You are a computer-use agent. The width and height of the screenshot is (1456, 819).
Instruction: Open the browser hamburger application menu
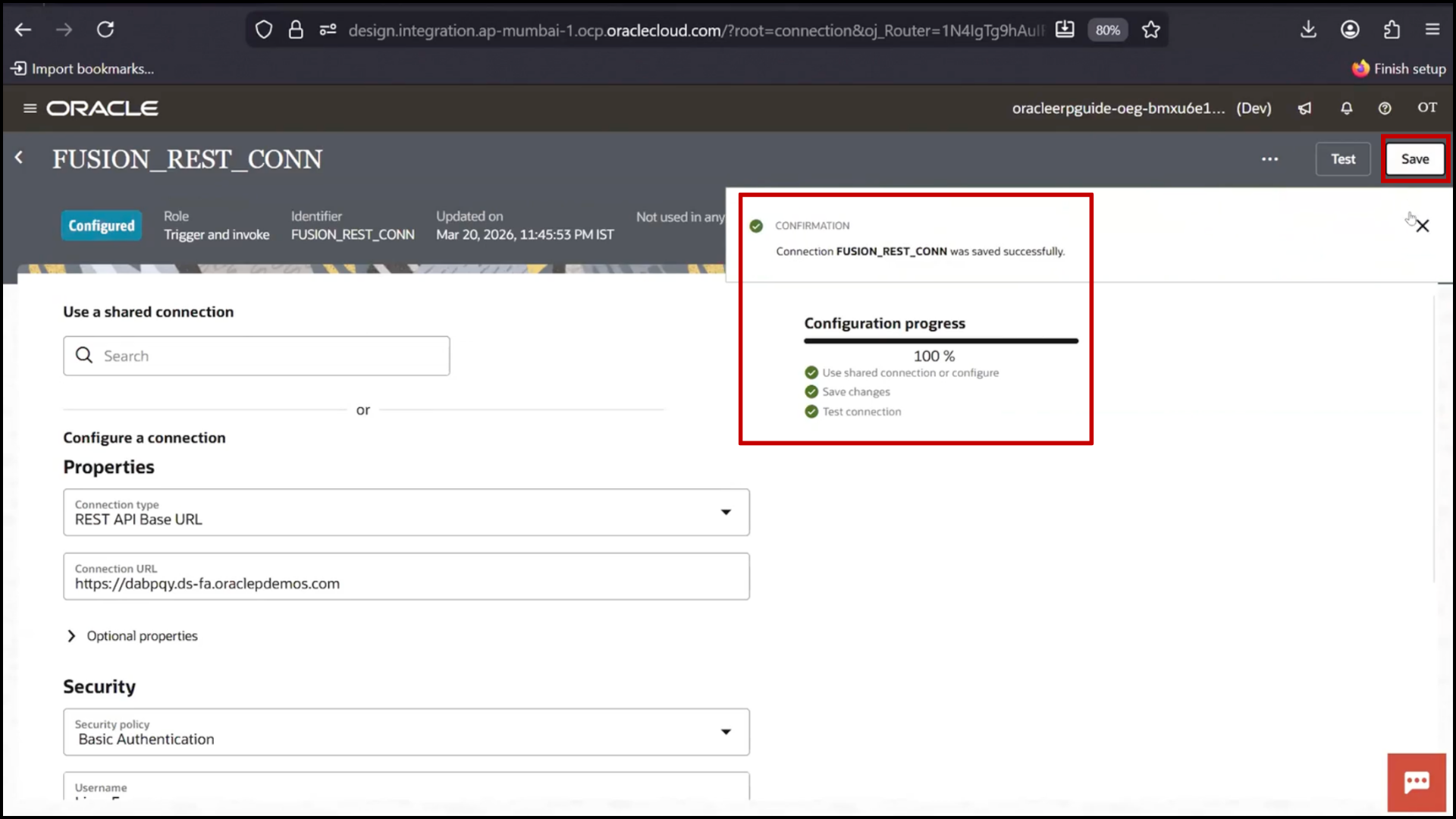1432,30
